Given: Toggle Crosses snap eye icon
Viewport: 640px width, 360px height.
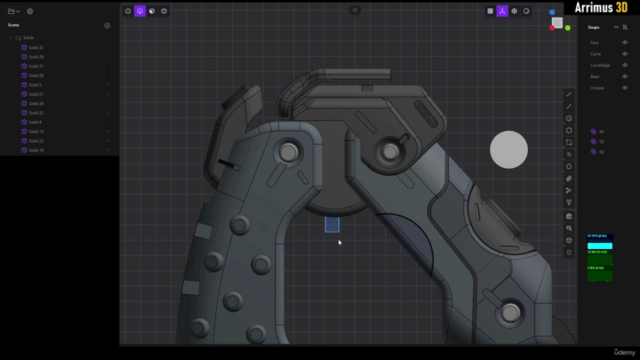Looking at the screenshot, I should pyautogui.click(x=625, y=88).
